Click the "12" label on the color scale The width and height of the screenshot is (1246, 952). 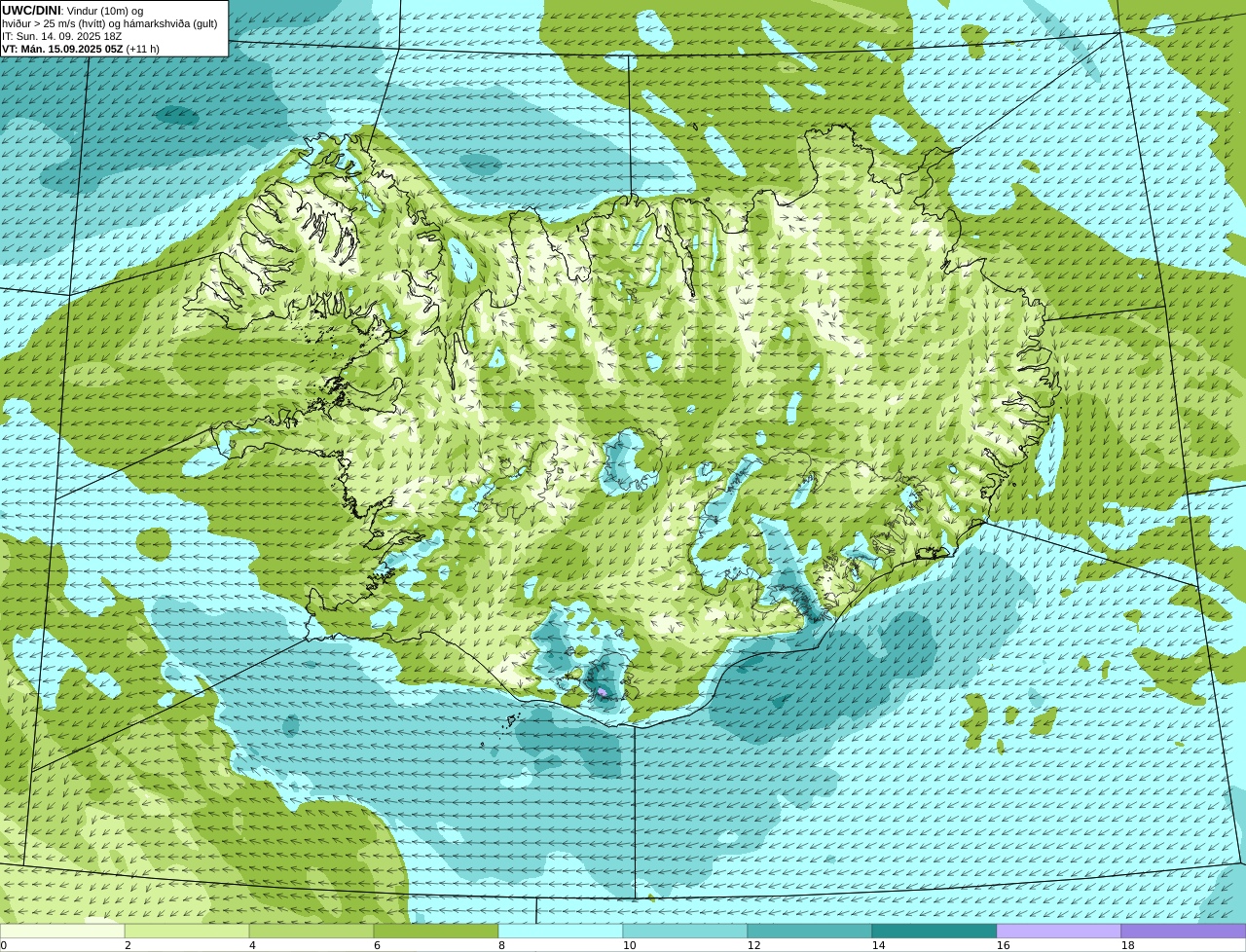(753, 945)
